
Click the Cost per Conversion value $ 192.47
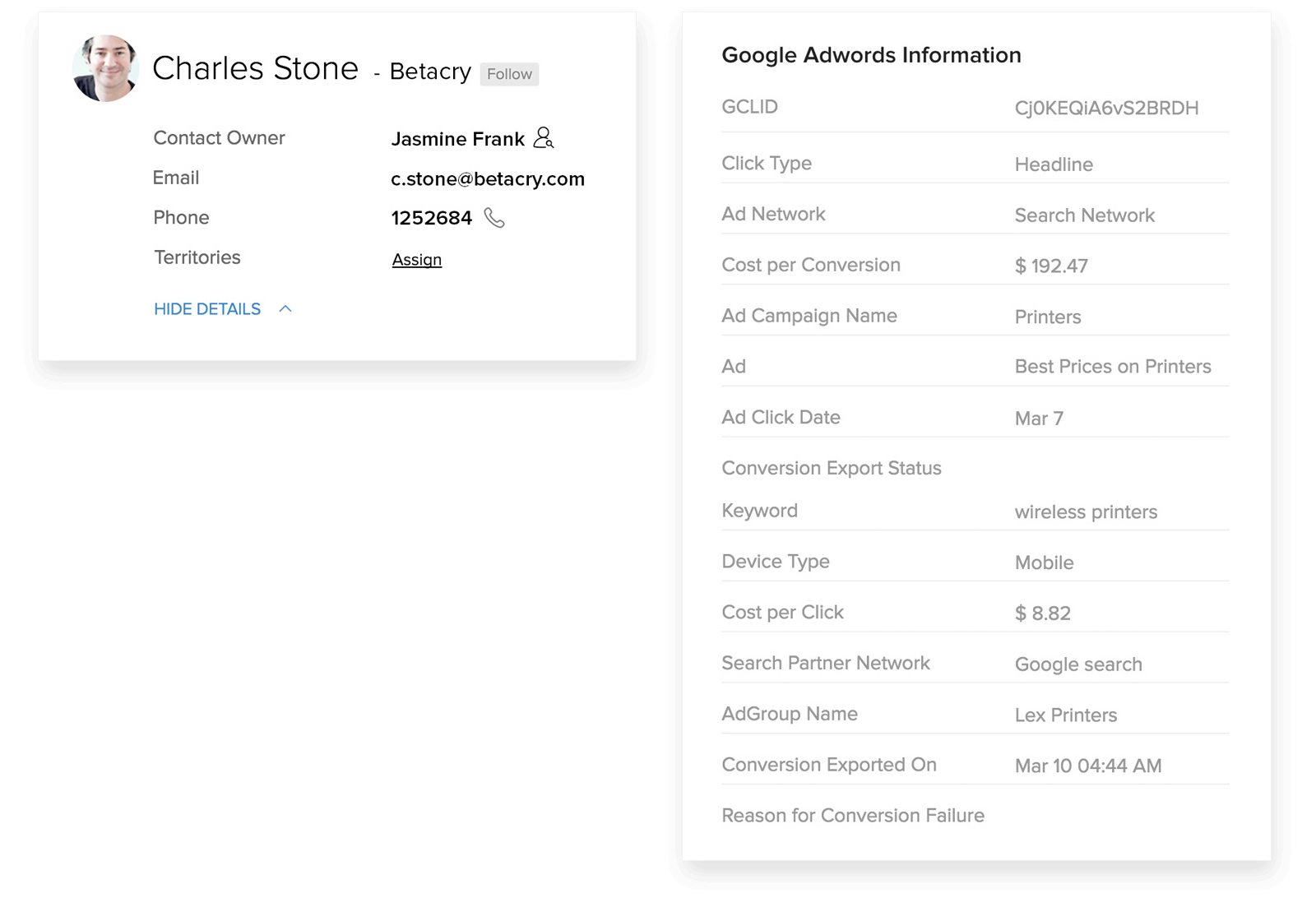[x=1051, y=266]
